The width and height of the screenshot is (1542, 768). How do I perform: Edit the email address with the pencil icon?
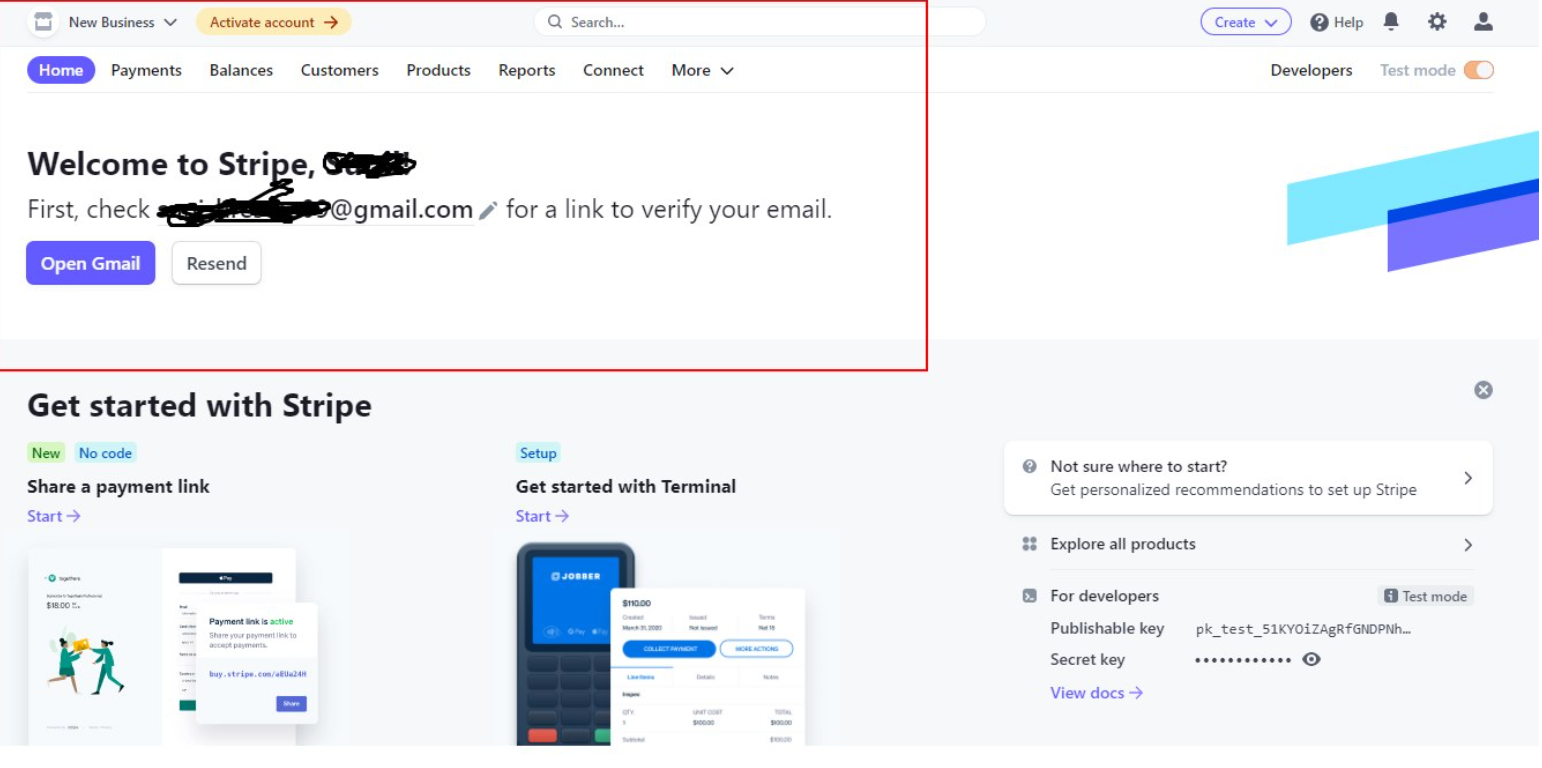[x=489, y=210]
